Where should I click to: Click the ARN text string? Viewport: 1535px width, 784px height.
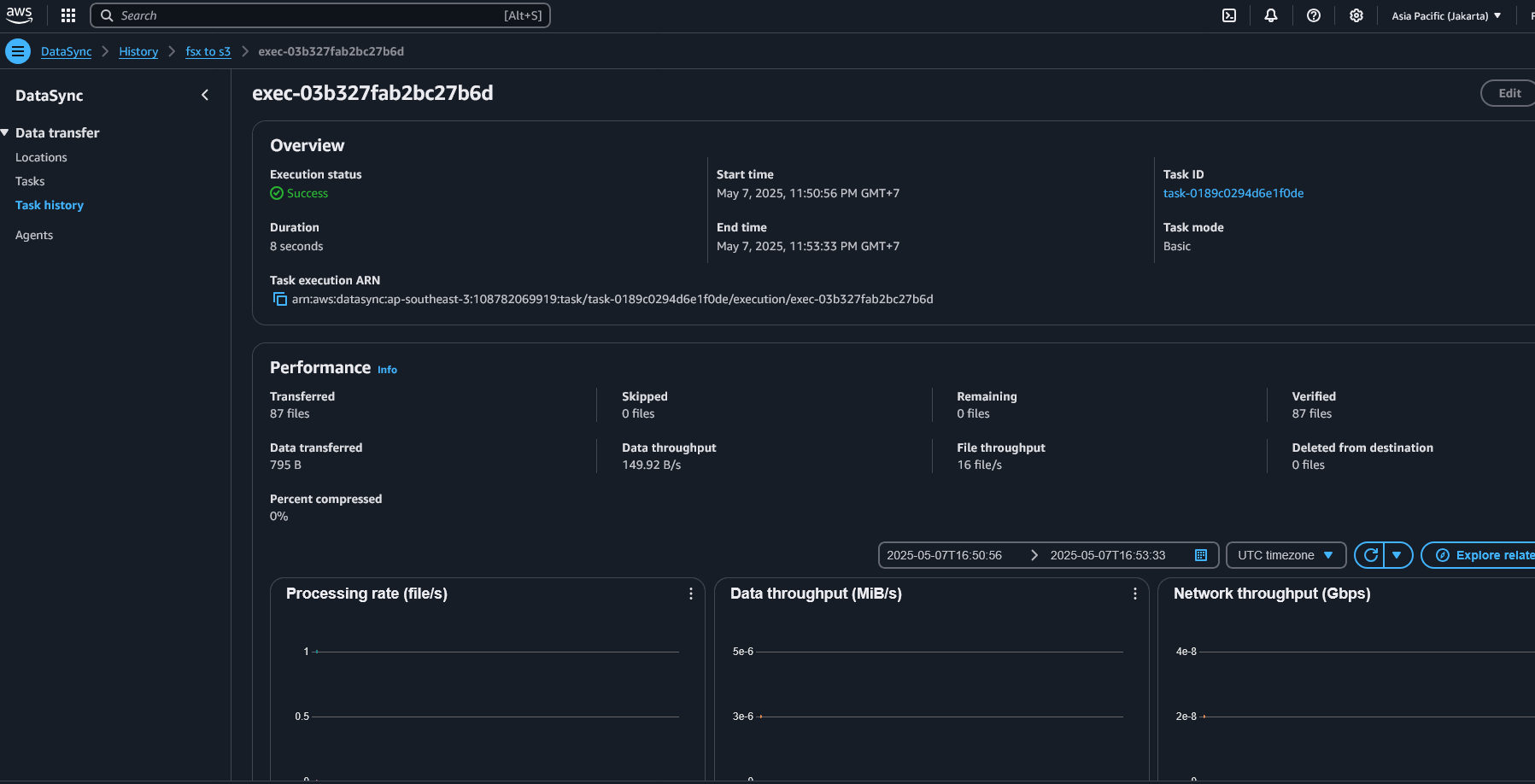612,299
